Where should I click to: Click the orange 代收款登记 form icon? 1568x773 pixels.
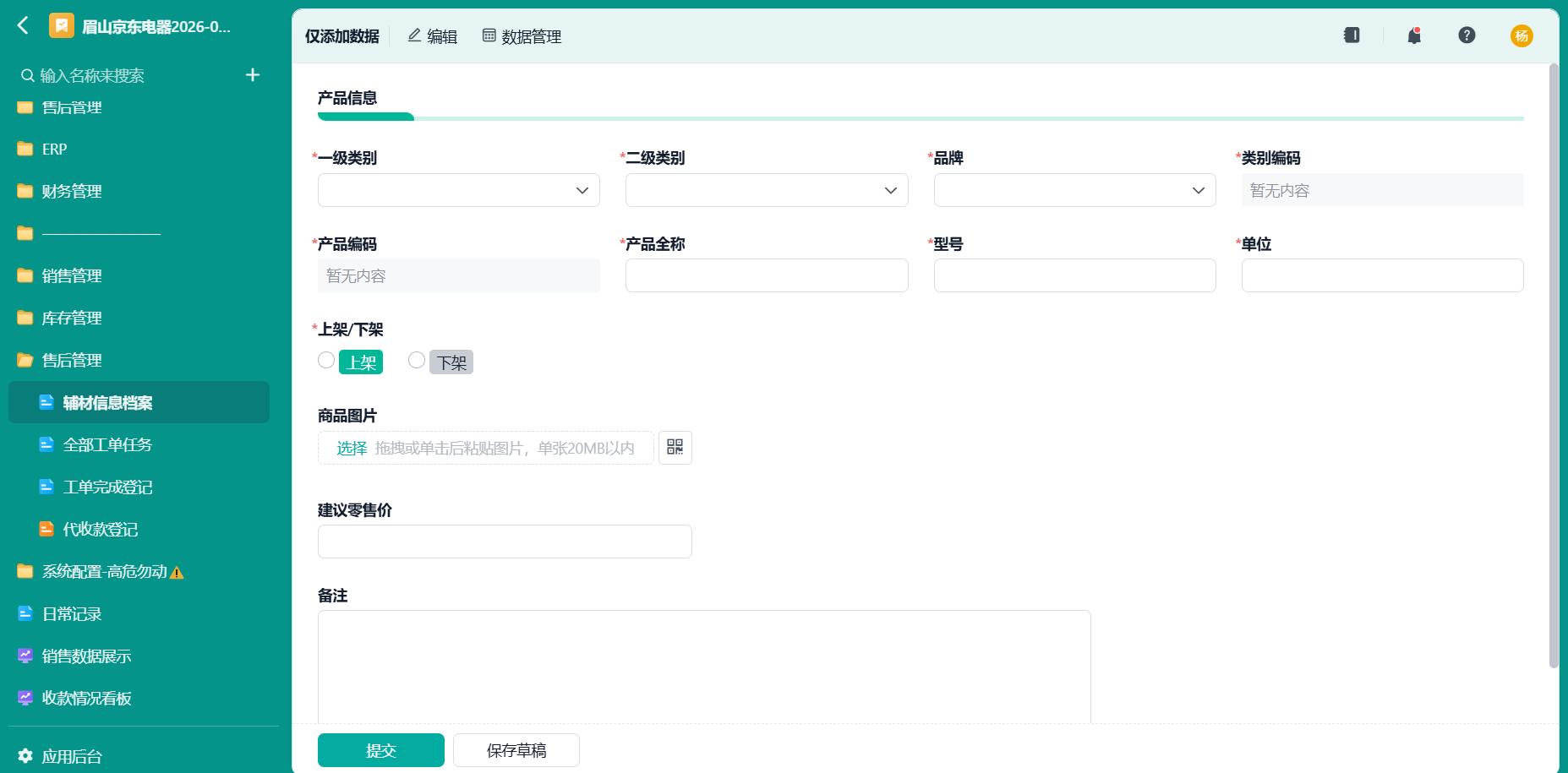[x=46, y=530]
